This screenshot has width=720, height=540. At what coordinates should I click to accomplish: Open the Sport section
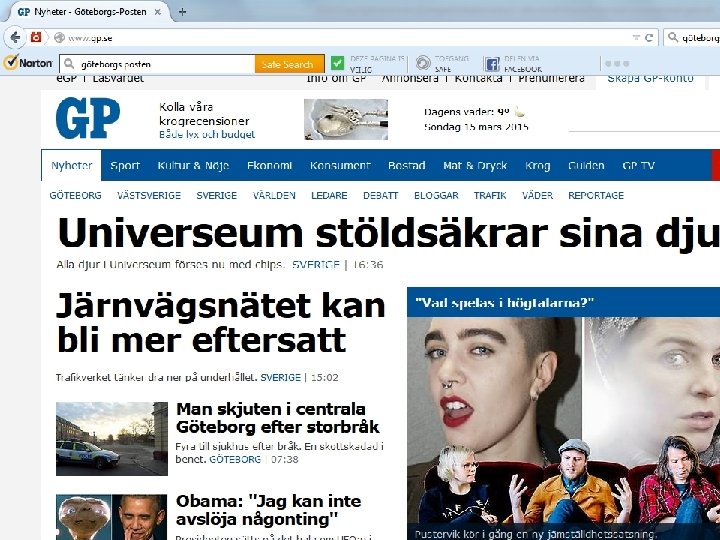coord(125,165)
